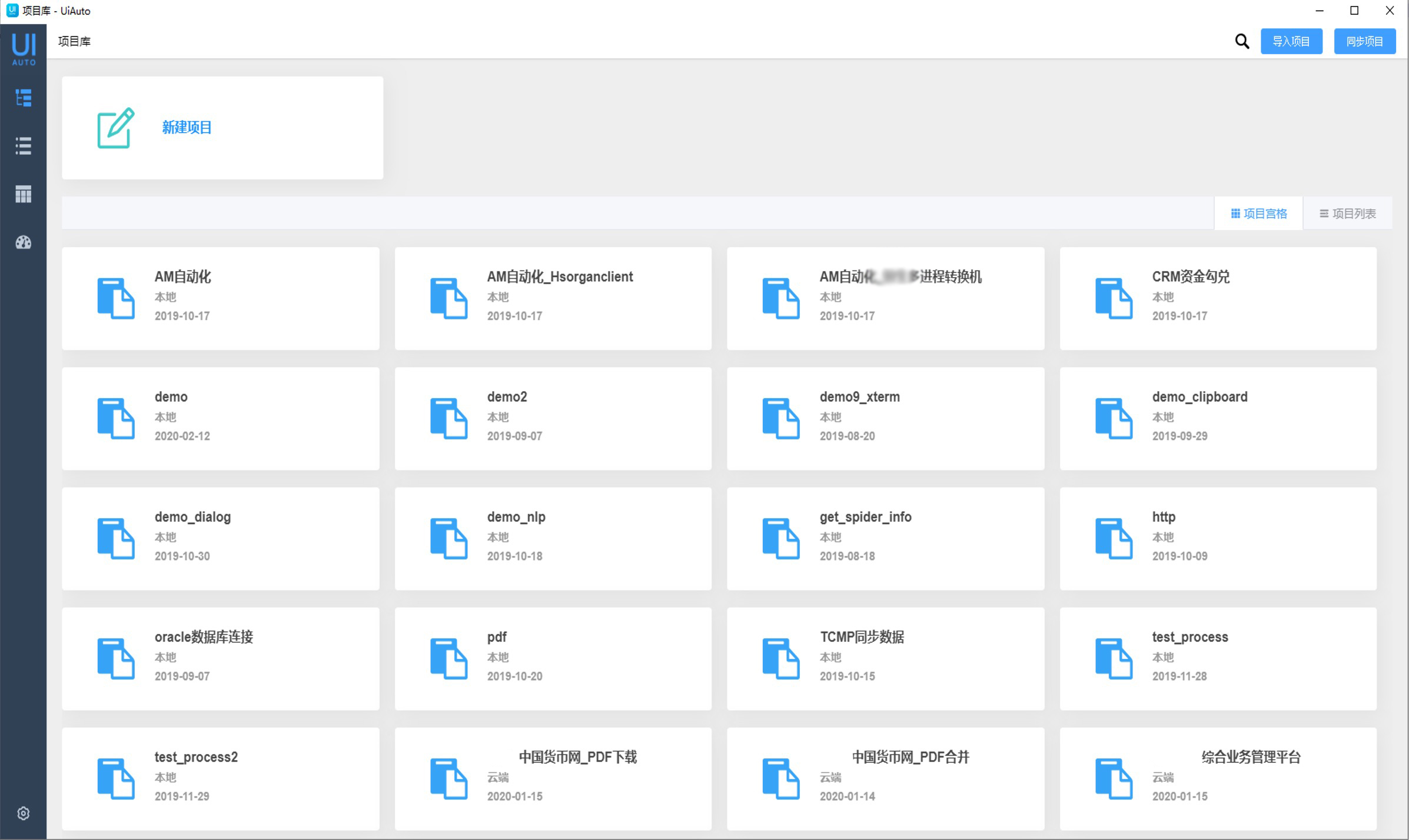Open the list view sidebar icon

coord(24,146)
